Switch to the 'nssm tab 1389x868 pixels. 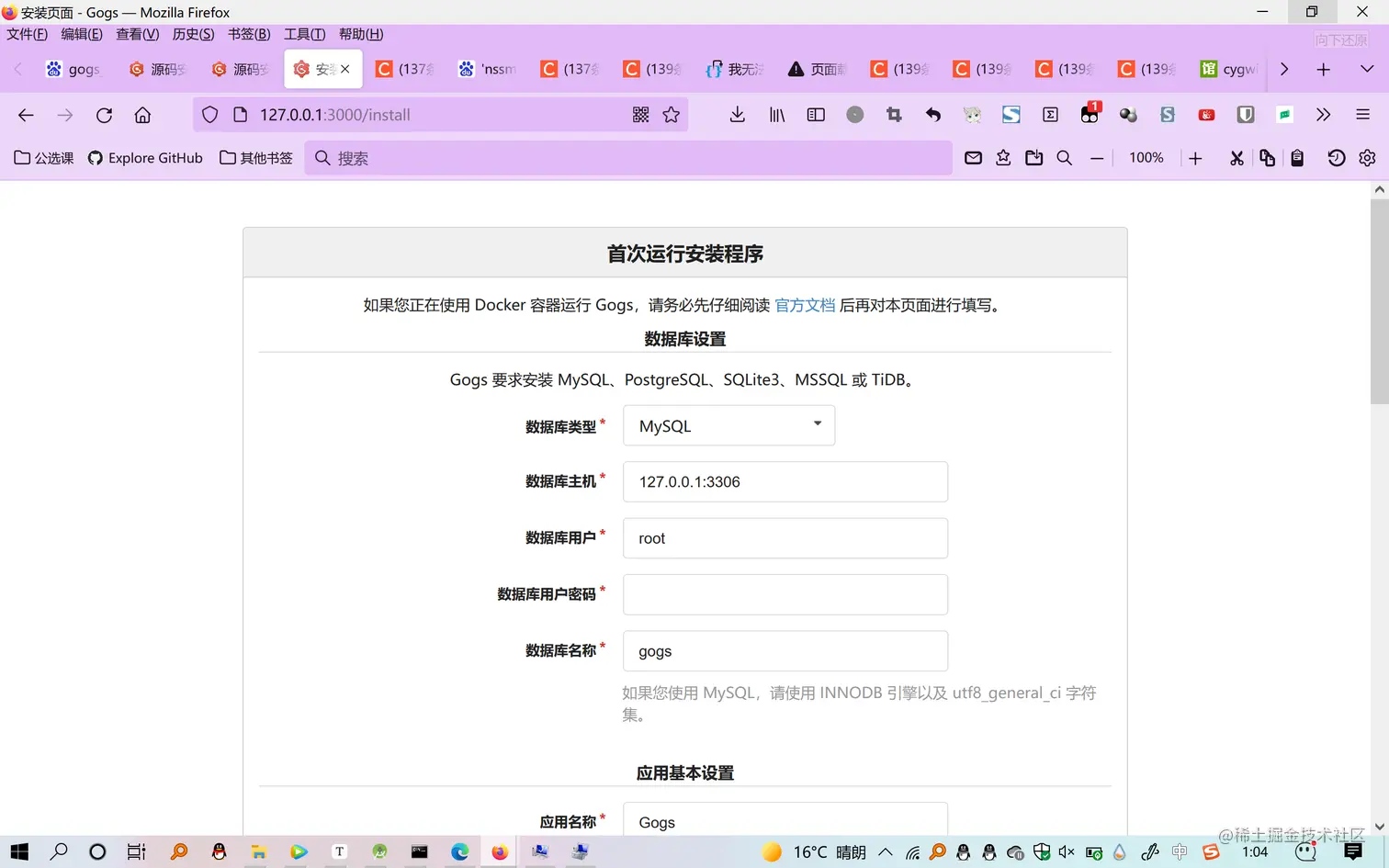[487, 69]
